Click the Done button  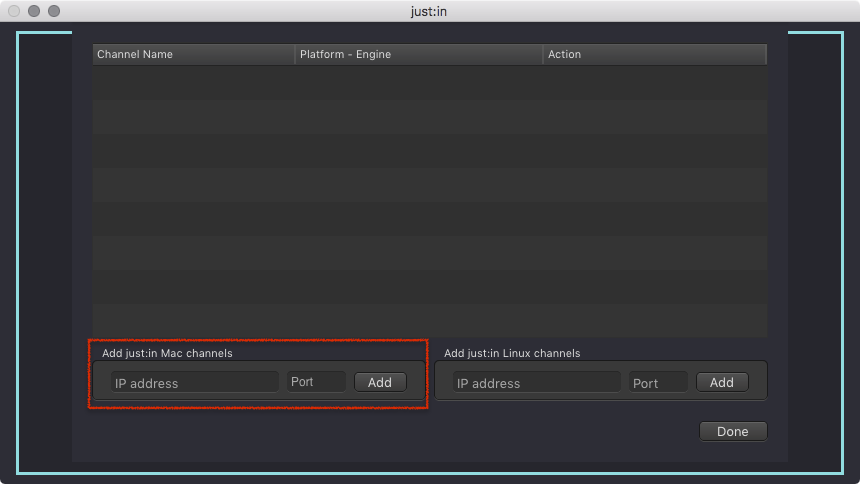pyautogui.click(x=733, y=431)
